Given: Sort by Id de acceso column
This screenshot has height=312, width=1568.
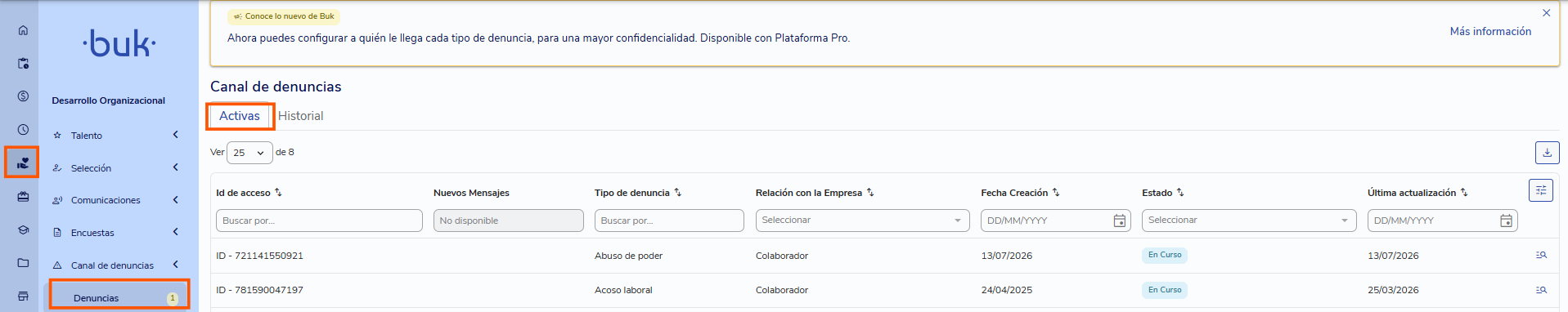Looking at the screenshot, I should [x=278, y=193].
